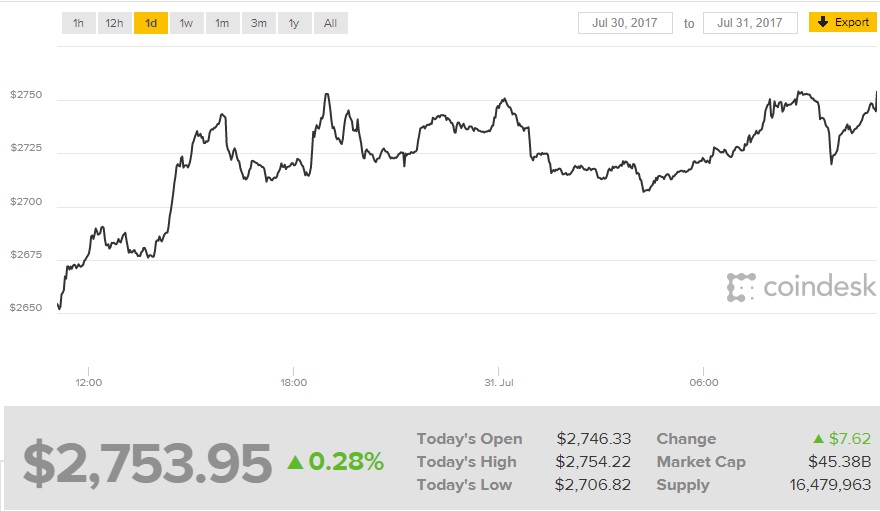Click the 31. Jul axis marker
This screenshot has height=511, width=880.
point(498,382)
